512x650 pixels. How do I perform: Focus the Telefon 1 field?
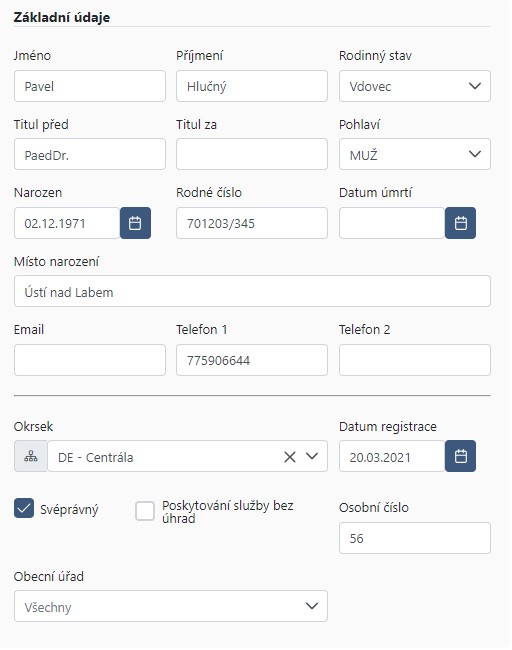pyautogui.click(x=252, y=360)
